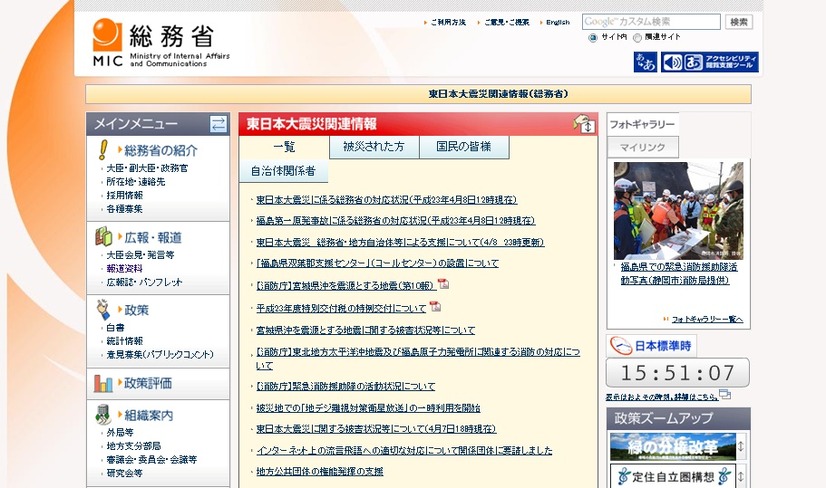The image size is (826, 488).
Task: Open 外局等 link
Action: point(120,432)
